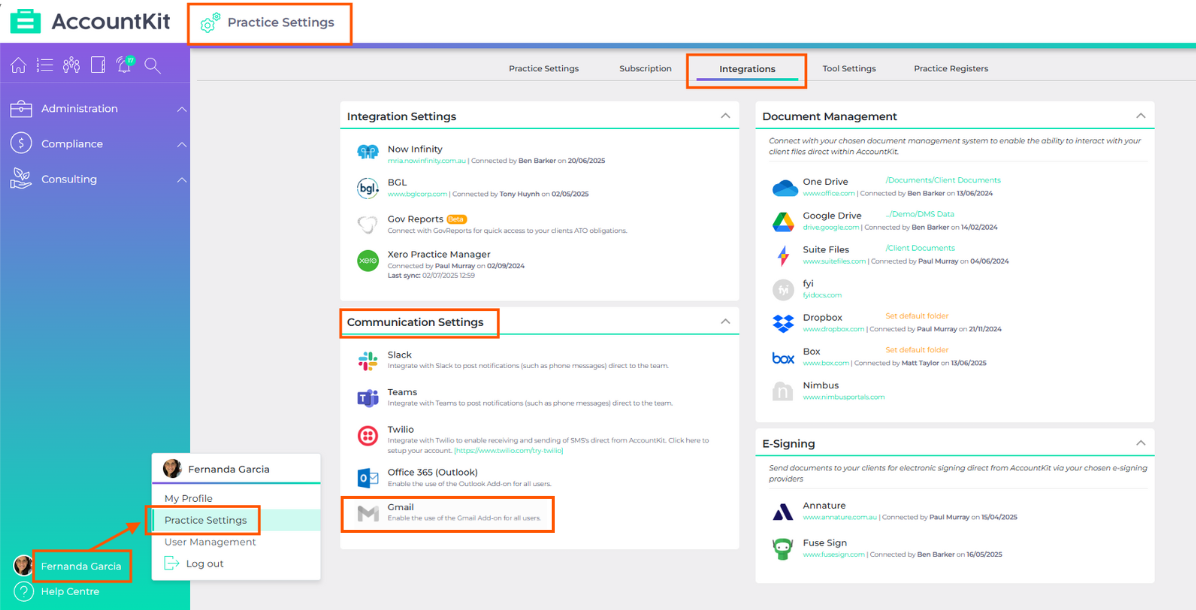This screenshot has height=610, width=1196.
Task: Click the Compliance dollar icon
Action: (x=21, y=143)
